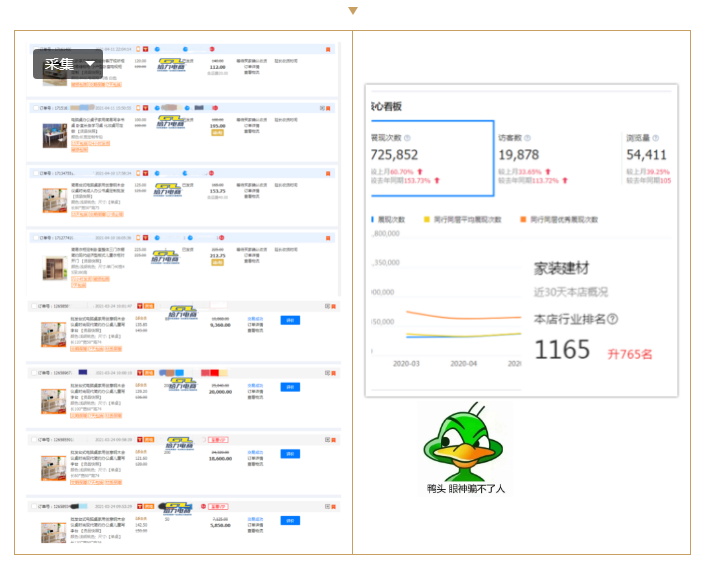
Task: Click the phone icon in second order header
Action: pyautogui.click(x=138, y=108)
